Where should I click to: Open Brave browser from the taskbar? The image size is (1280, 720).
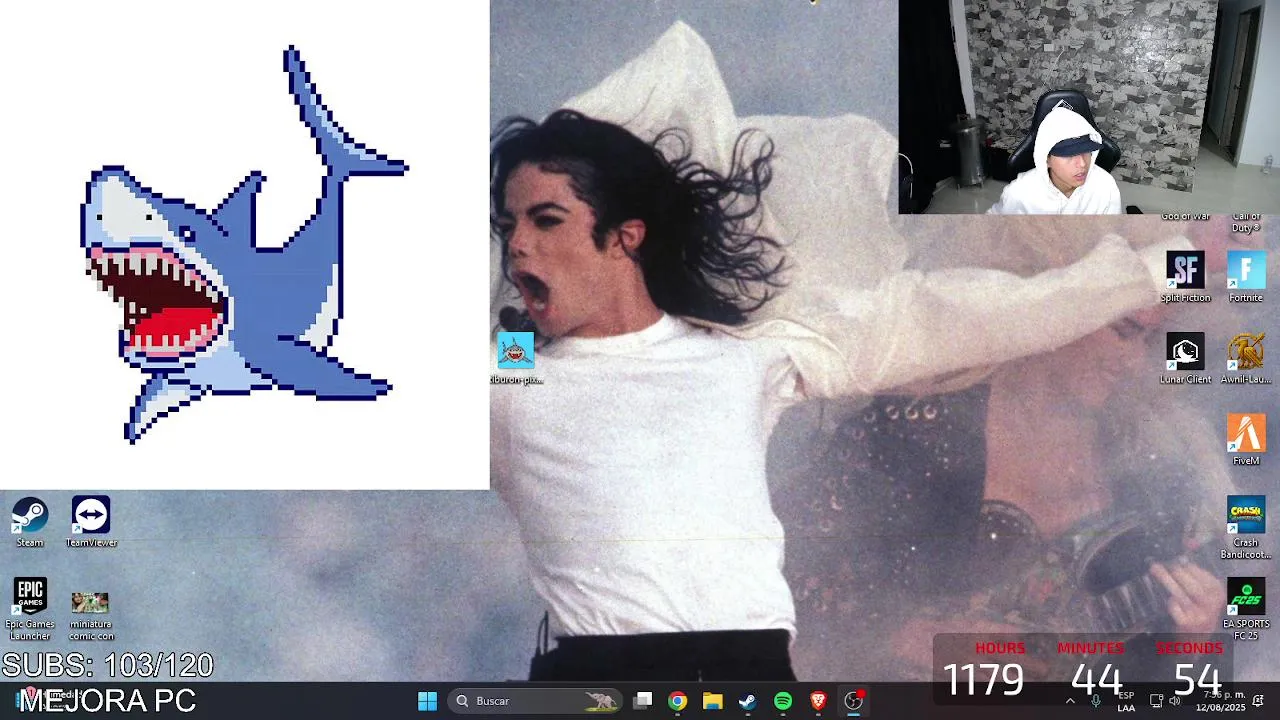click(818, 701)
